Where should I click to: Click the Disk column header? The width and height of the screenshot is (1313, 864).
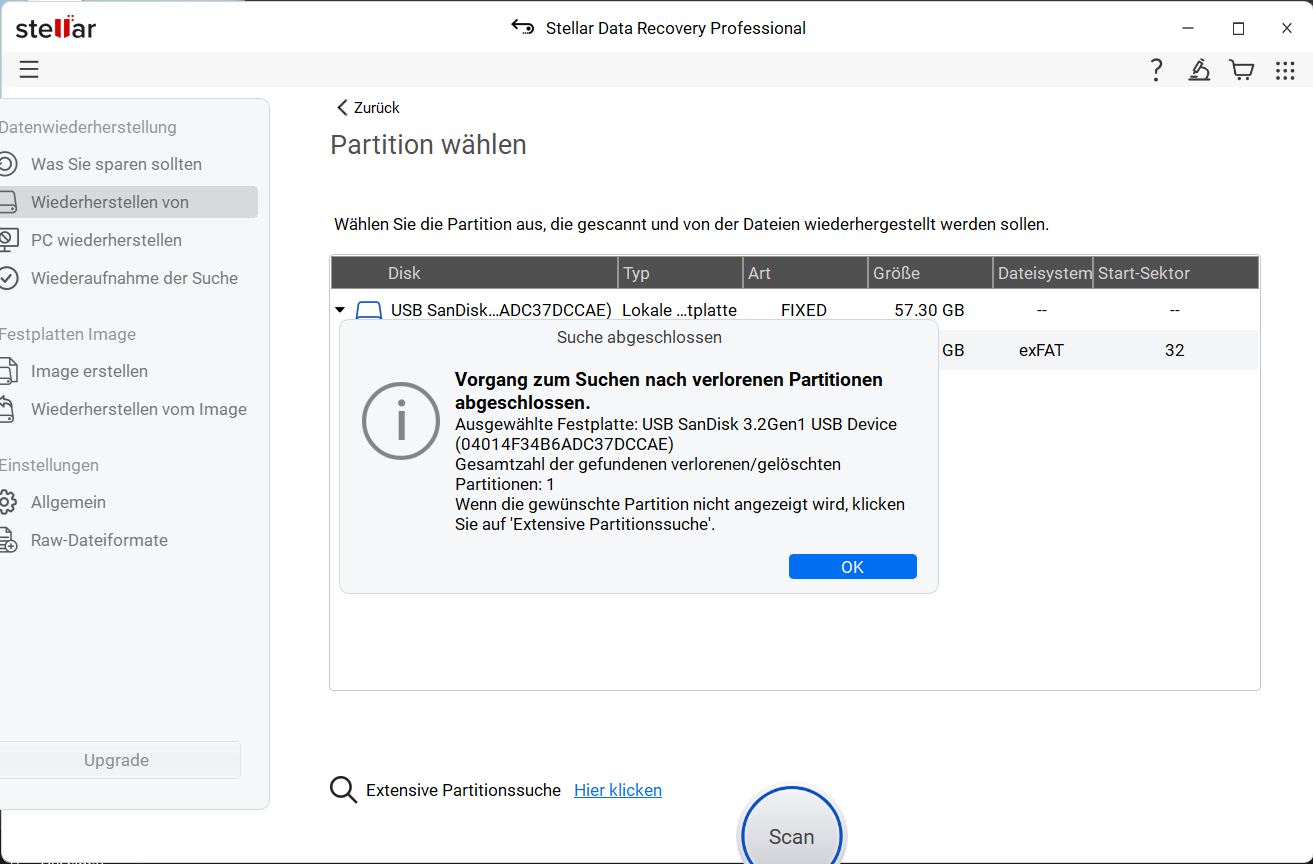474,273
